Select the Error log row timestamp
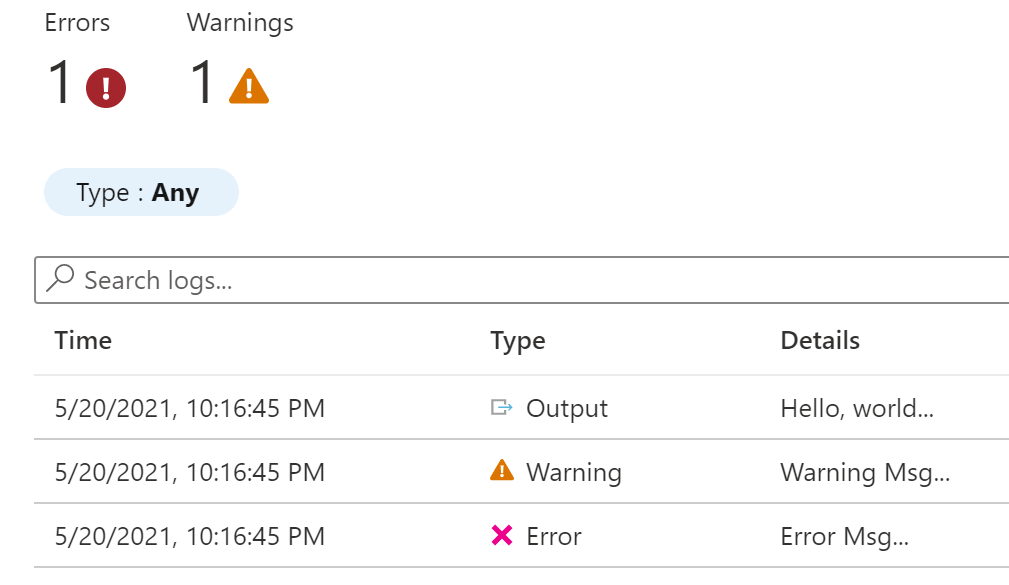1009x585 pixels. tap(190, 537)
